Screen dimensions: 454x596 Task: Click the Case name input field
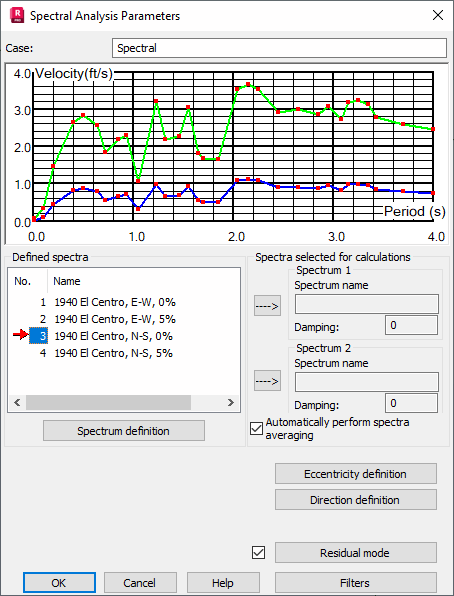pos(279,48)
